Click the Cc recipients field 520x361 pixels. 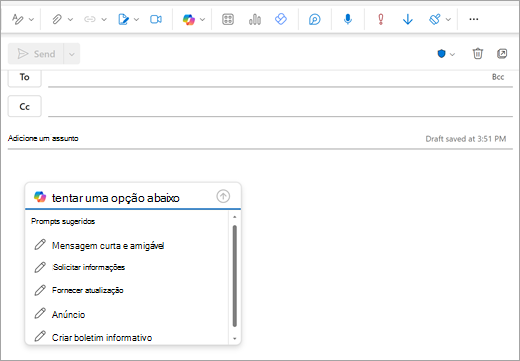coord(280,106)
